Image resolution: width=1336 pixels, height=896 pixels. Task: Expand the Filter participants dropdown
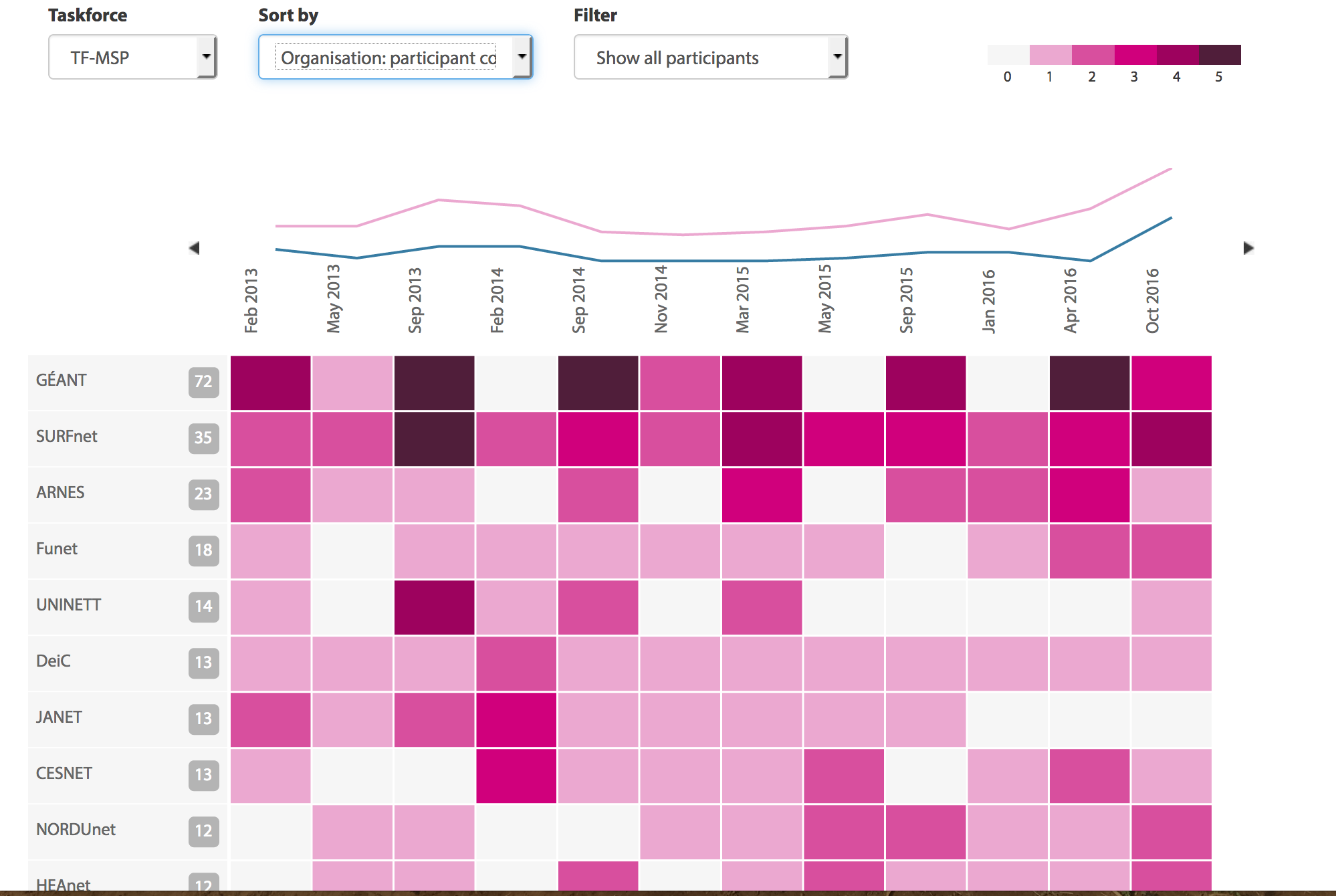(x=711, y=58)
